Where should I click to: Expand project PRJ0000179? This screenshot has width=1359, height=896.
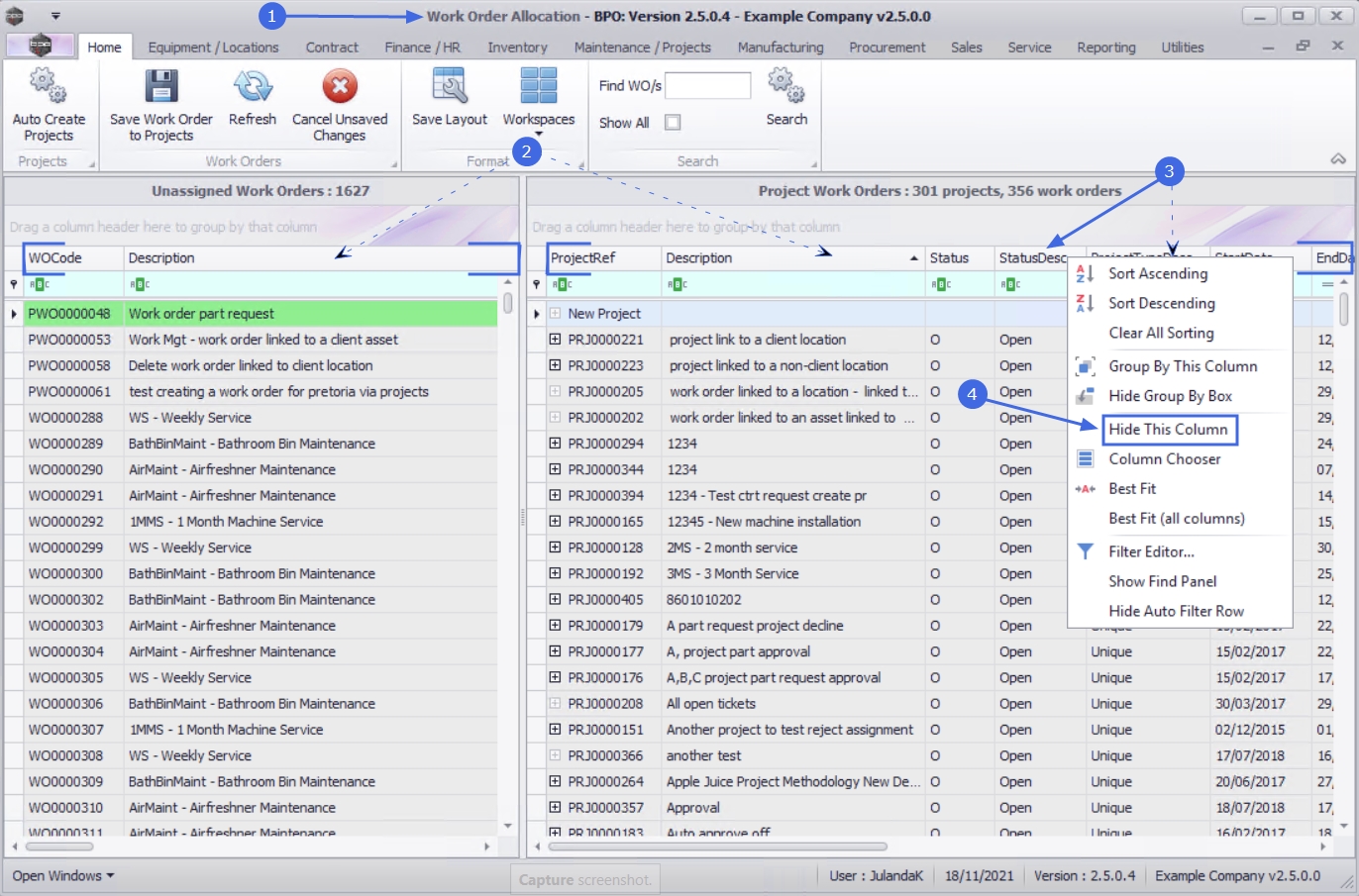tap(555, 626)
